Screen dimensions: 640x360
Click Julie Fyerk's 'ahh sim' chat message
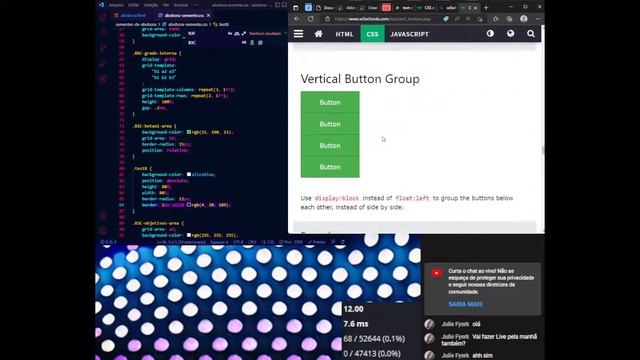(x=482, y=356)
